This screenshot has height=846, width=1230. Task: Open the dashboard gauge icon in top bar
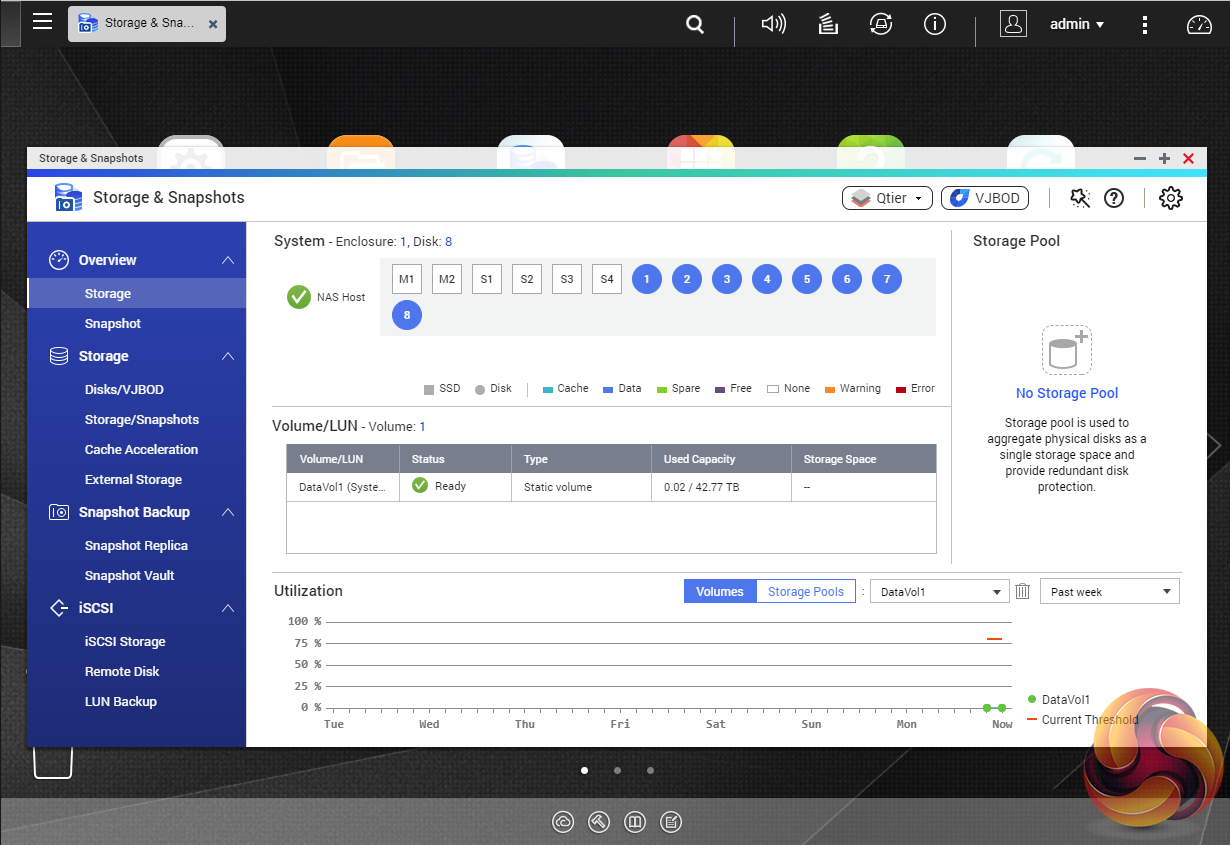point(1198,24)
